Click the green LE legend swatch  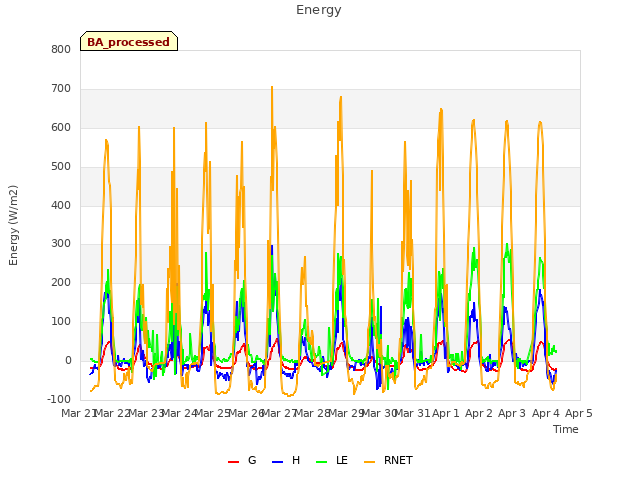(x=322, y=462)
